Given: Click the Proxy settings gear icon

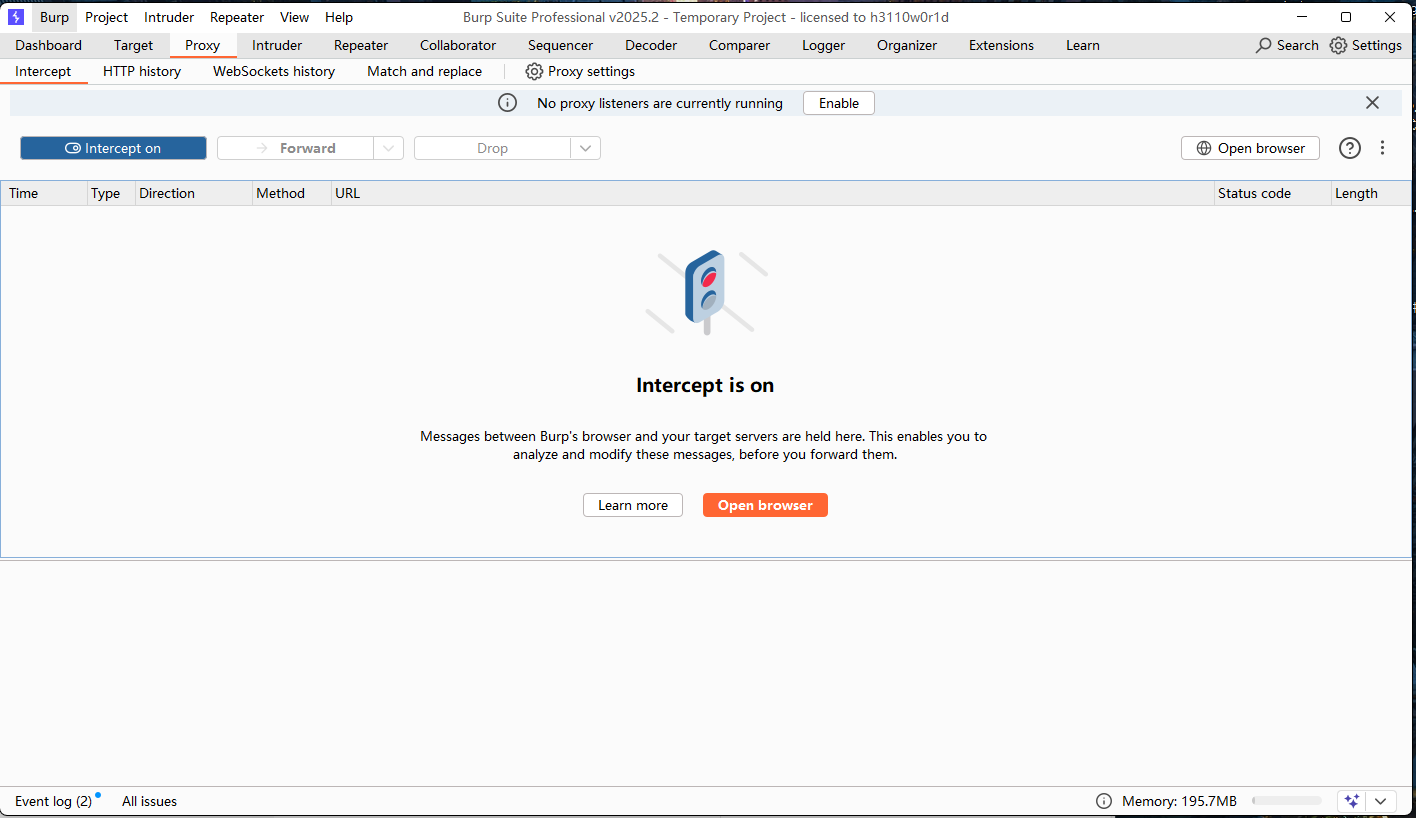Looking at the screenshot, I should pos(534,72).
